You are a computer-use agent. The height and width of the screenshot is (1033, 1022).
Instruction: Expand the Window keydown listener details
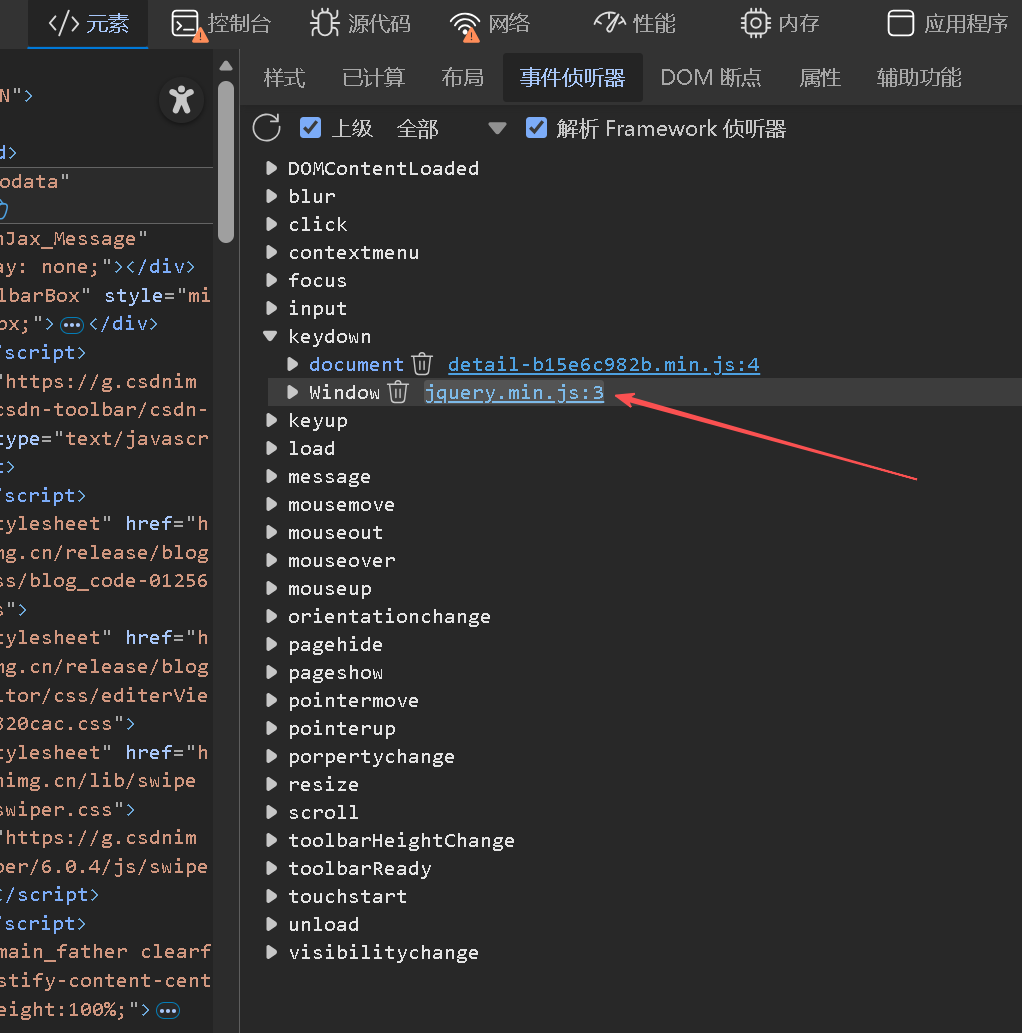293,392
